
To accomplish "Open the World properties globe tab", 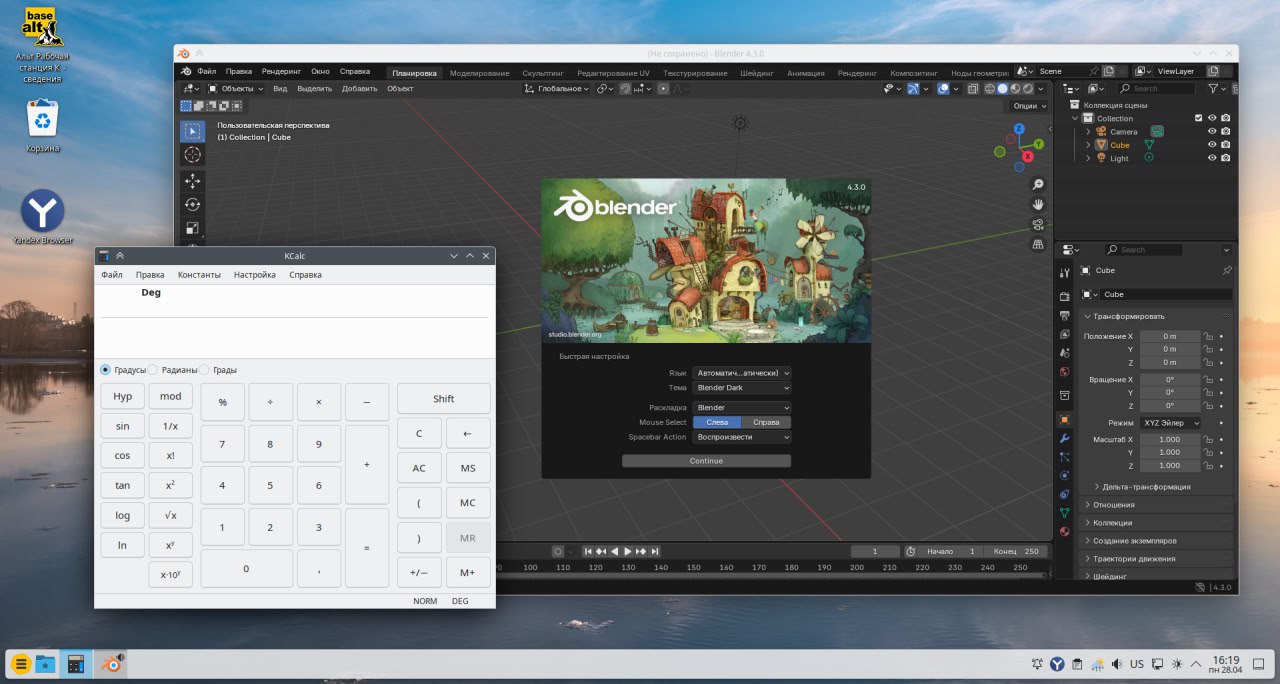I will point(1064,372).
